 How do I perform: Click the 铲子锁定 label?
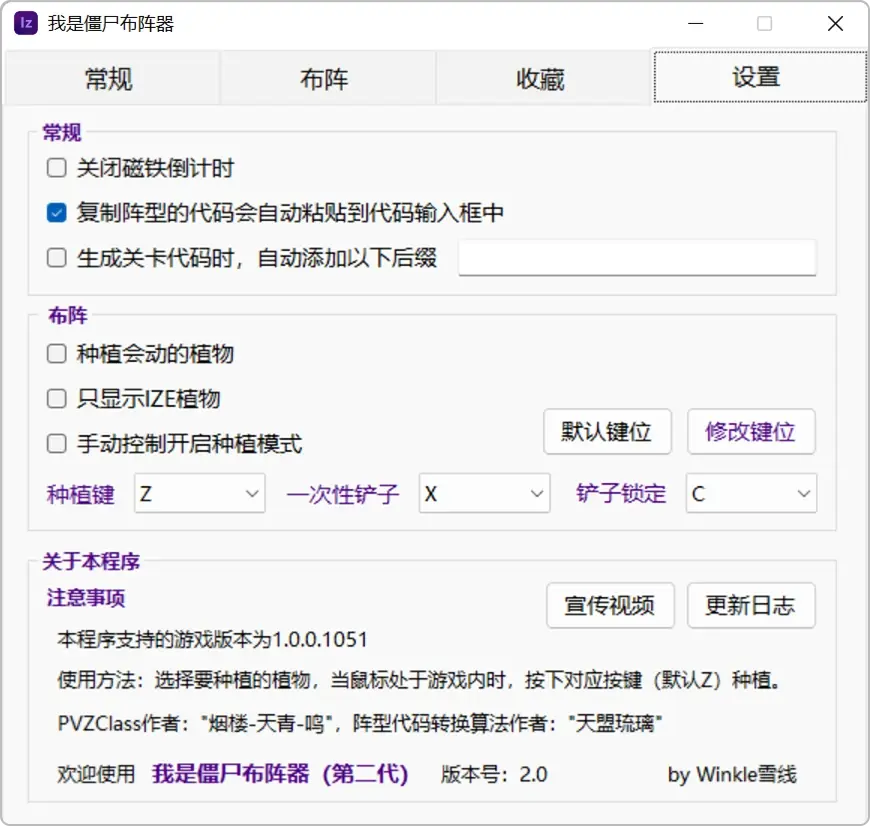[621, 493]
